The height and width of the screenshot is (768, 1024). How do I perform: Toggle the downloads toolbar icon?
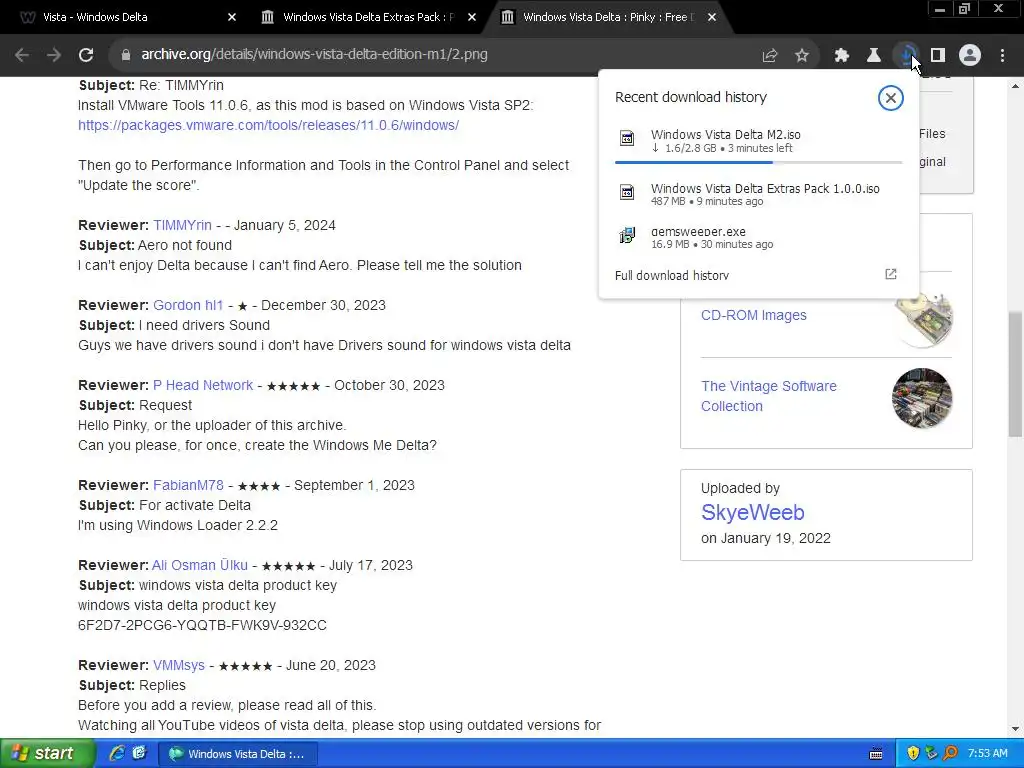coord(906,56)
